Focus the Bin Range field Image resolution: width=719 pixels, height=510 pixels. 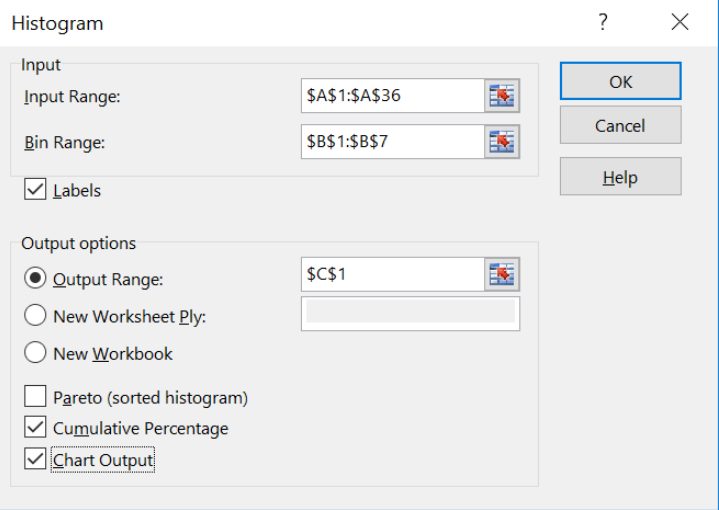point(393,141)
